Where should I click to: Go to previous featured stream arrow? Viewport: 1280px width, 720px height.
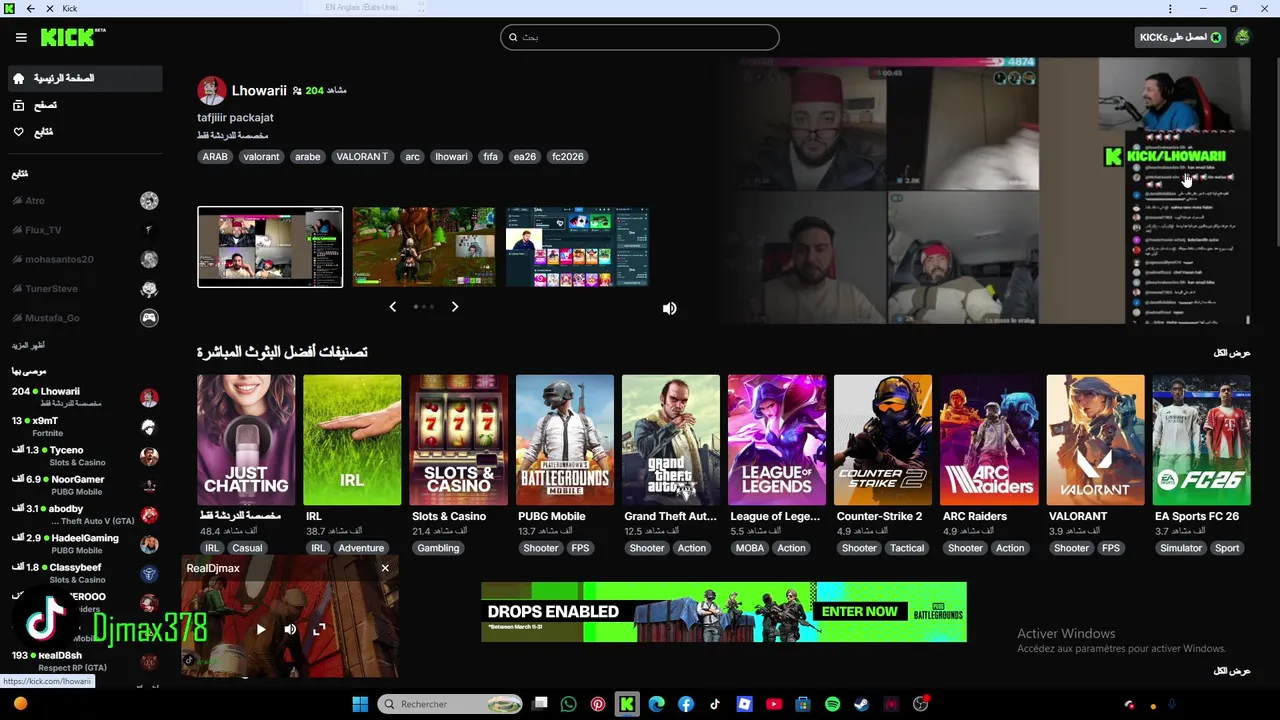[393, 307]
